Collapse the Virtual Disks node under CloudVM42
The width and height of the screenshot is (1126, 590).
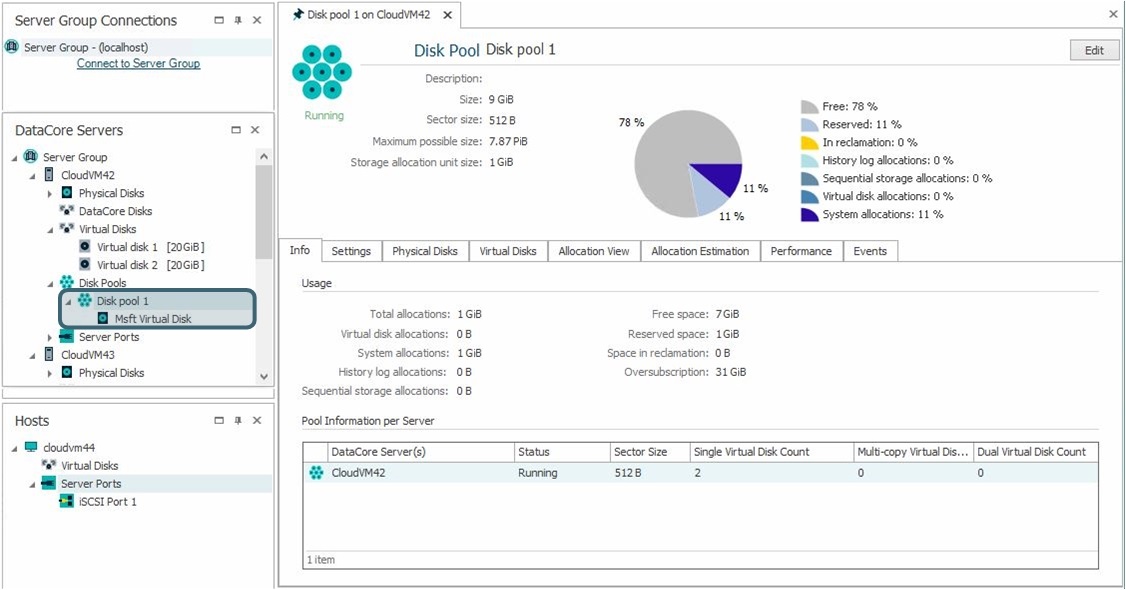[50, 229]
